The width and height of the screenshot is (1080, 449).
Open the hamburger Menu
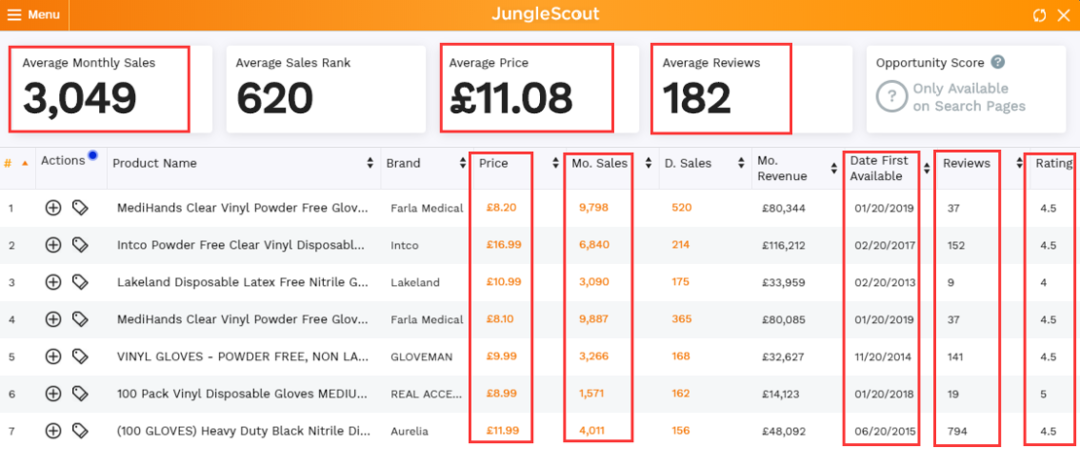point(34,15)
